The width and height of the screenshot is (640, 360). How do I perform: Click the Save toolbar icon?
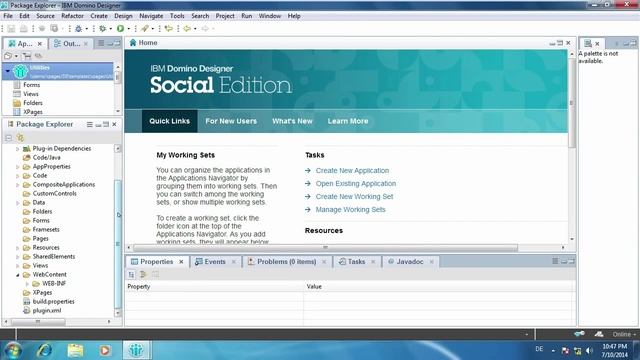click(11, 29)
